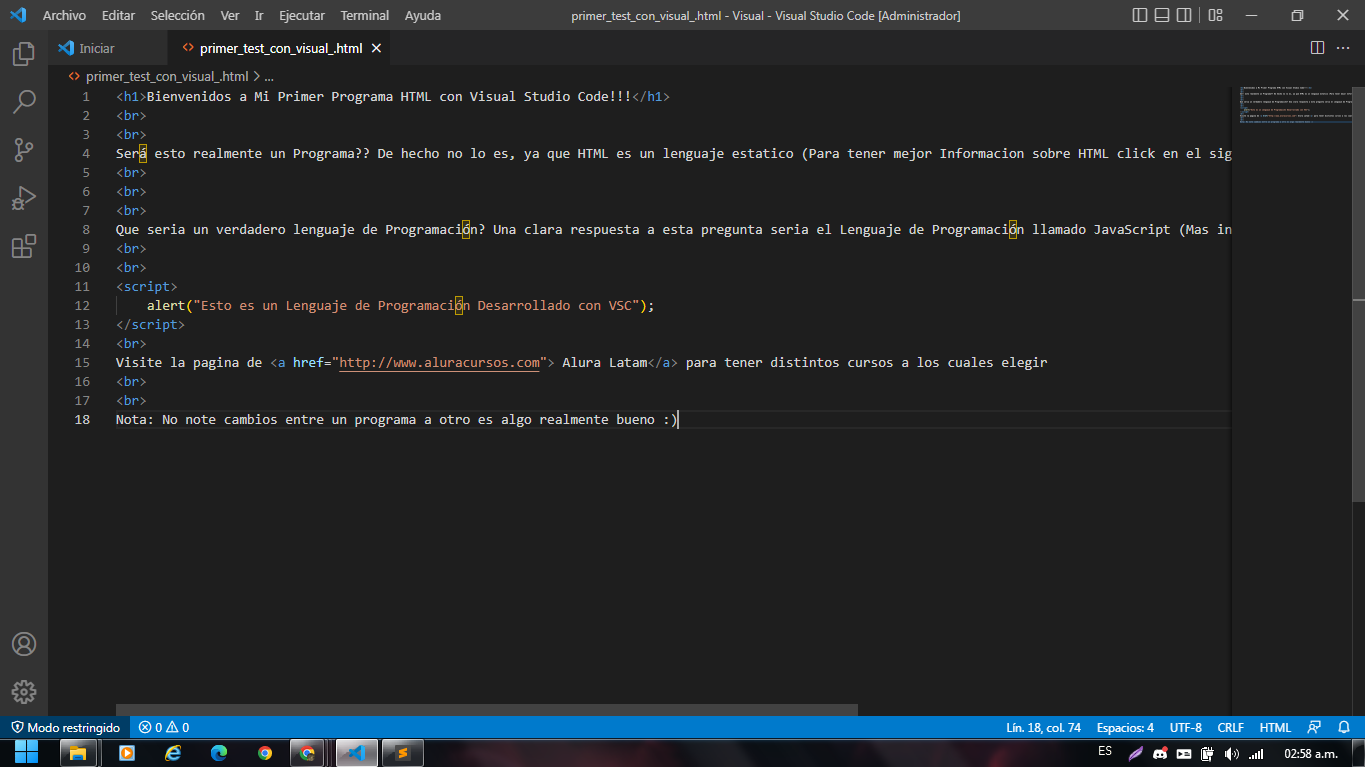This screenshot has width=1365, height=767.
Task: Open the Selección menu
Action: 178,15
